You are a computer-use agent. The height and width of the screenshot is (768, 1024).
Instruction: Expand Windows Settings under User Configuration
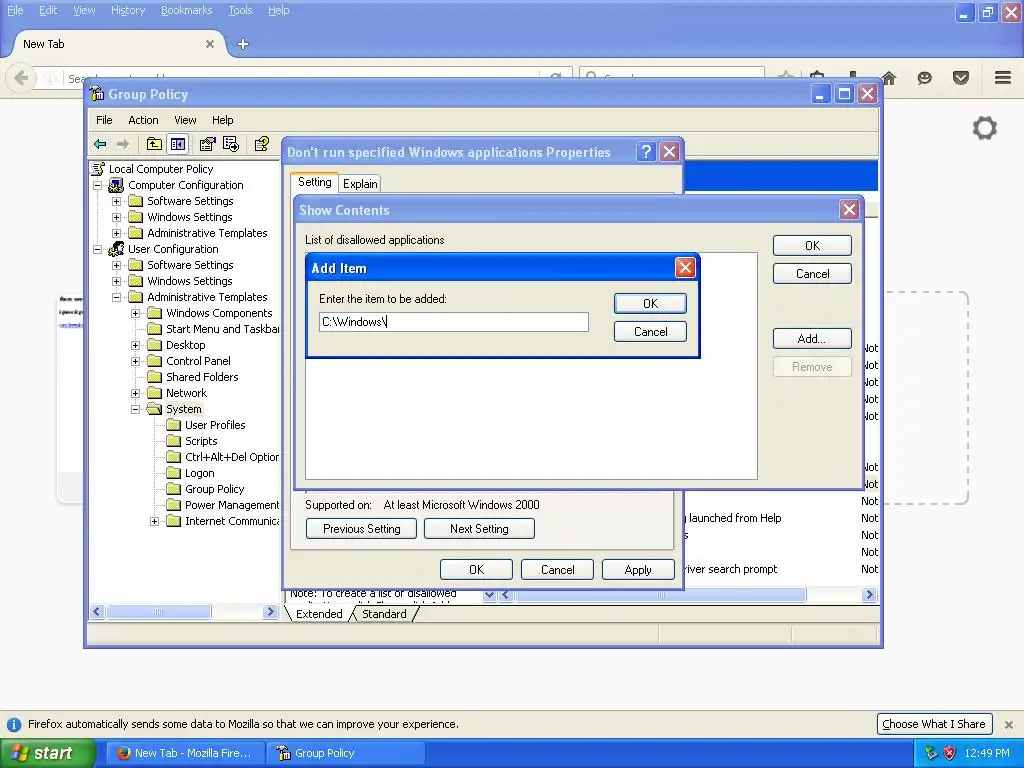point(116,281)
